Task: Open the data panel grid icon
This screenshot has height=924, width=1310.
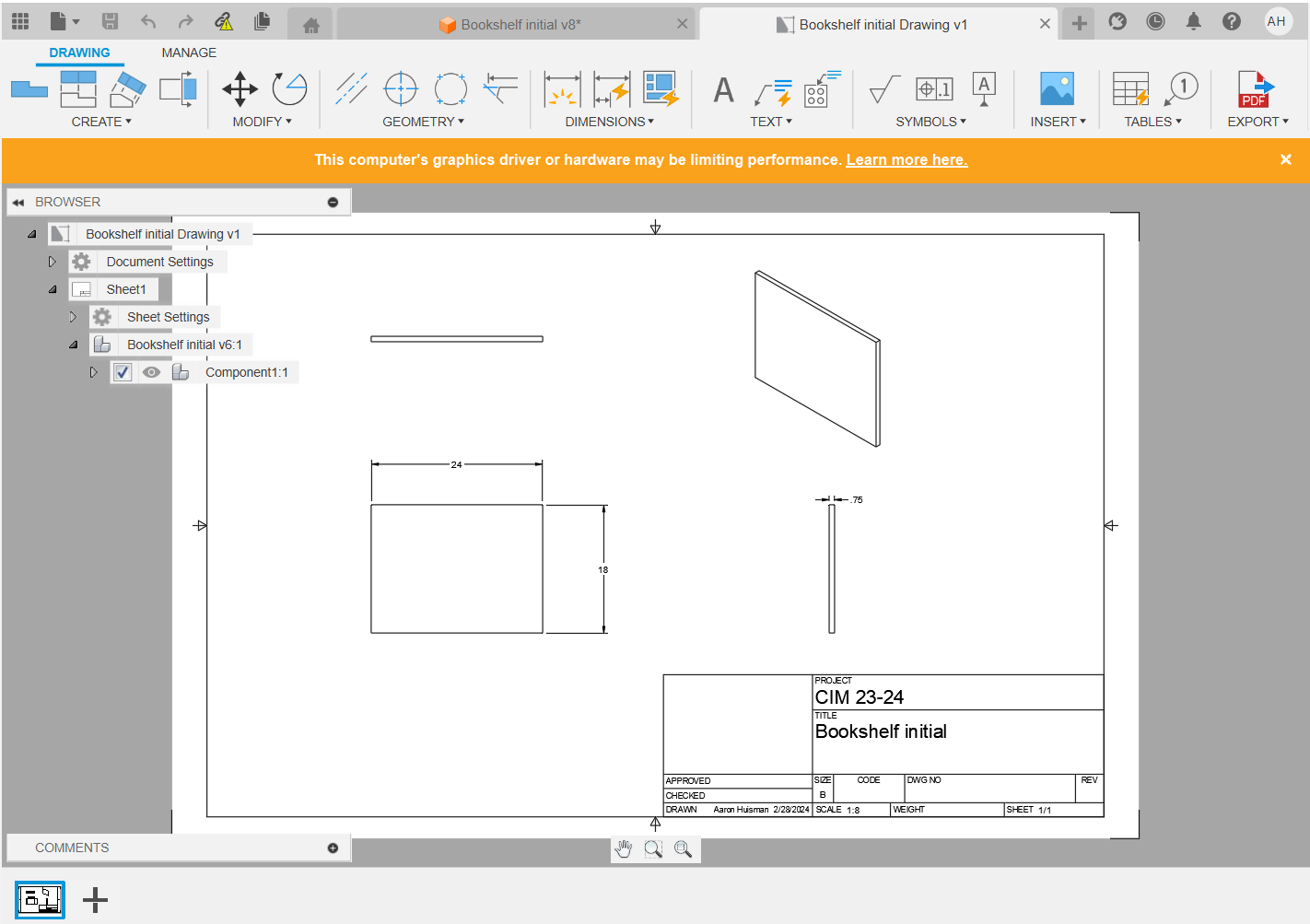Action: (20, 21)
